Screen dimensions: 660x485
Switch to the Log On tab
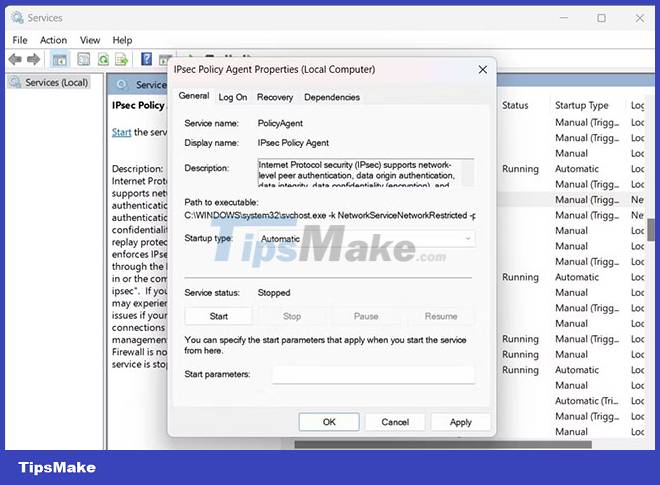[x=232, y=97]
